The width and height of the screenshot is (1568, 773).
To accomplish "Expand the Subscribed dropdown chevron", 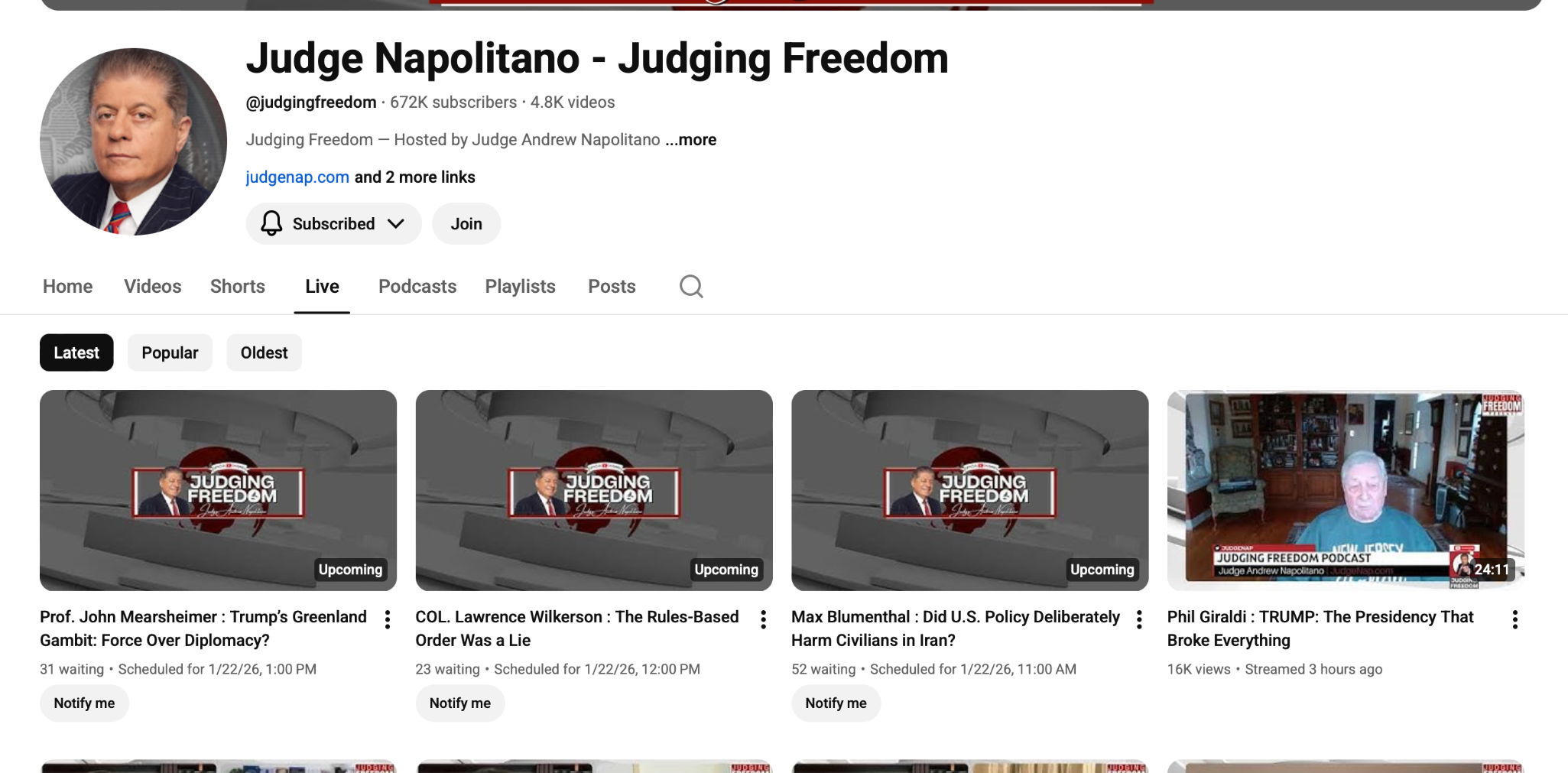I will click(x=395, y=223).
